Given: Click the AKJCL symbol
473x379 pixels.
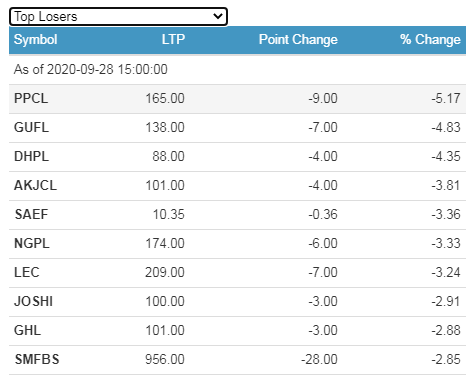Looking at the screenshot, I should coord(35,185).
